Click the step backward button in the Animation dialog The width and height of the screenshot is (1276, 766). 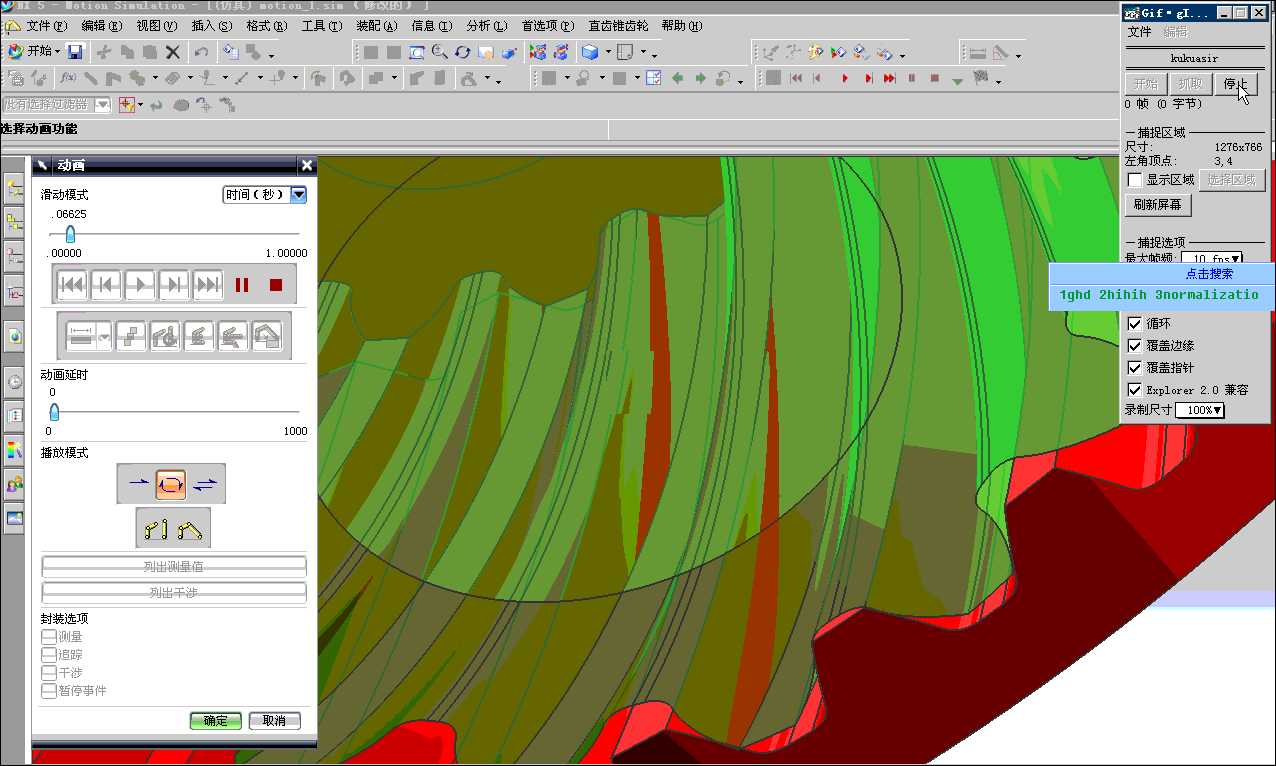pyautogui.click(x=106, y=285)
